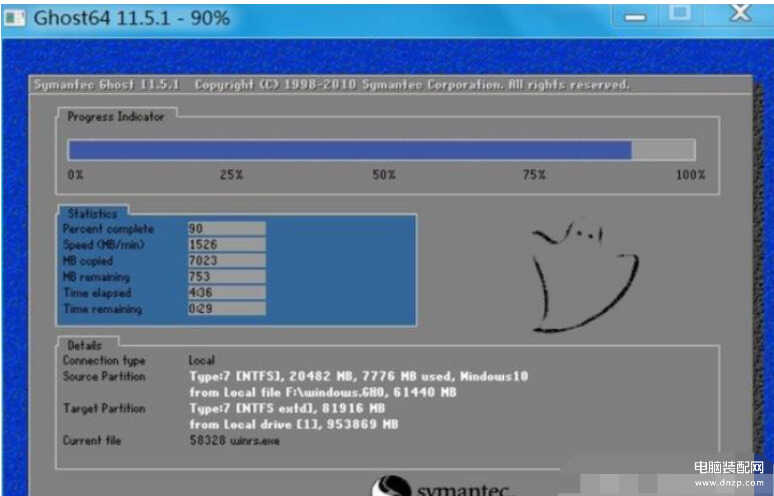Click the 100% progress scale label

(691, 175)
